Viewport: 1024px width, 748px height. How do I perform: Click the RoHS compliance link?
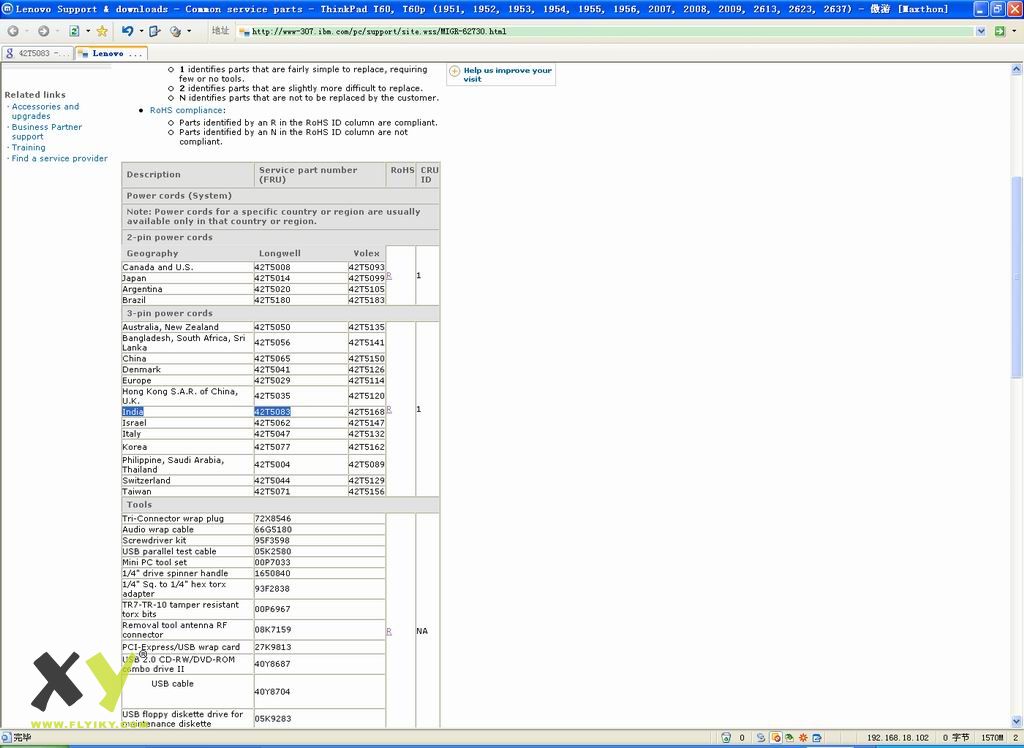tap(186, 110)
